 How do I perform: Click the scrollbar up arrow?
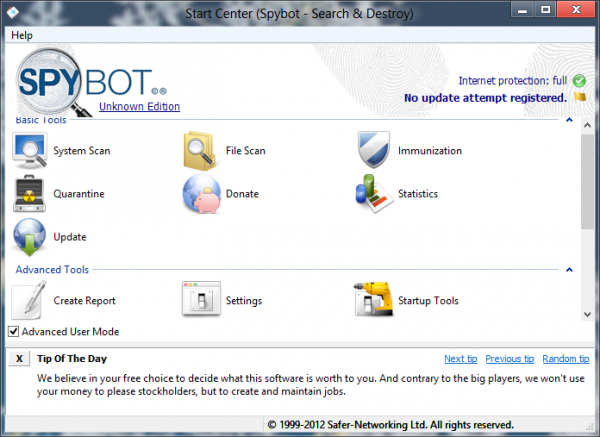point(587,125)
